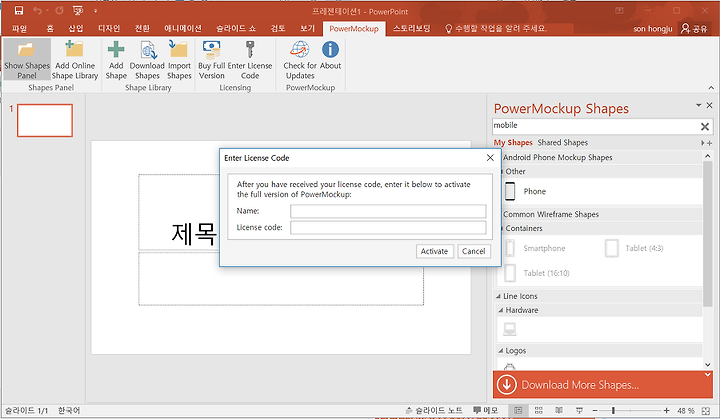720x419 pixels.
Task: Click the Add Shape plus icon
Action: click(116, 50)
